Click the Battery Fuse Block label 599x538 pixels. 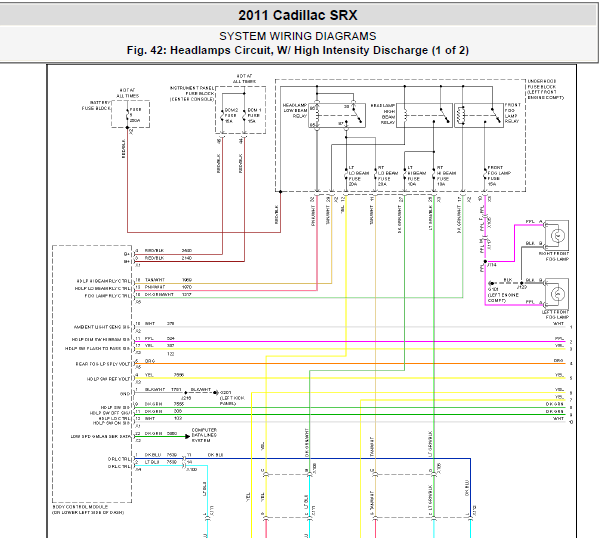[x=96, y=105]
